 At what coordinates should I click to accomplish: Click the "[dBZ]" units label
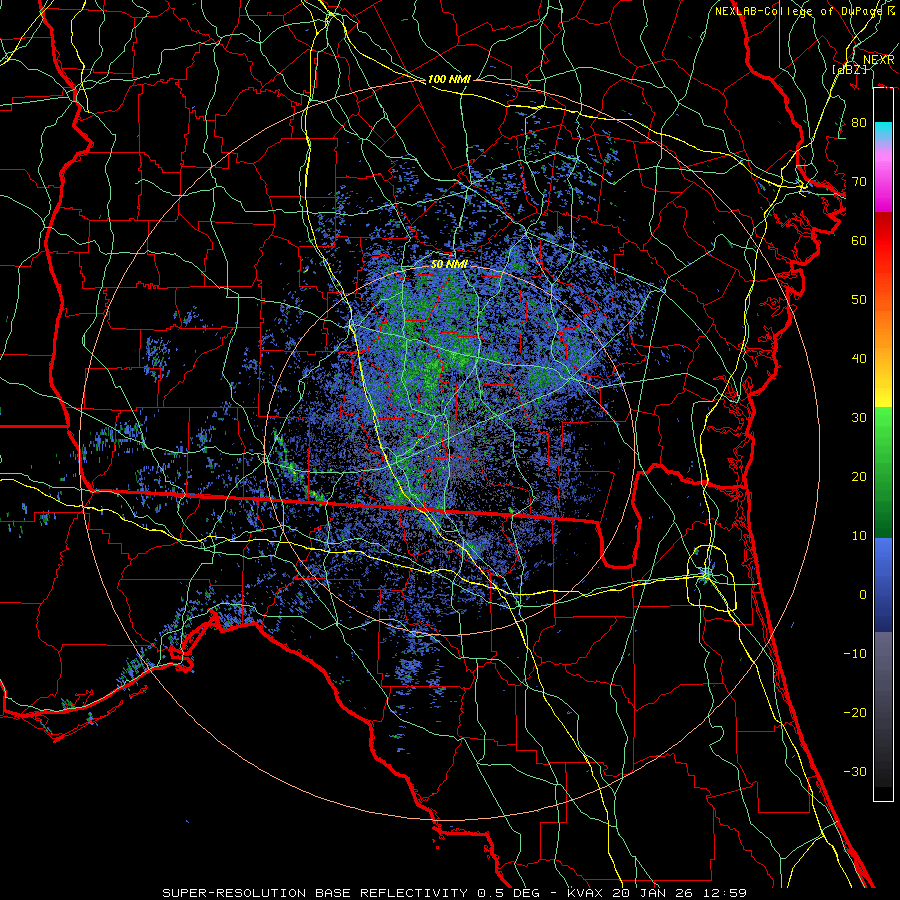849,69
